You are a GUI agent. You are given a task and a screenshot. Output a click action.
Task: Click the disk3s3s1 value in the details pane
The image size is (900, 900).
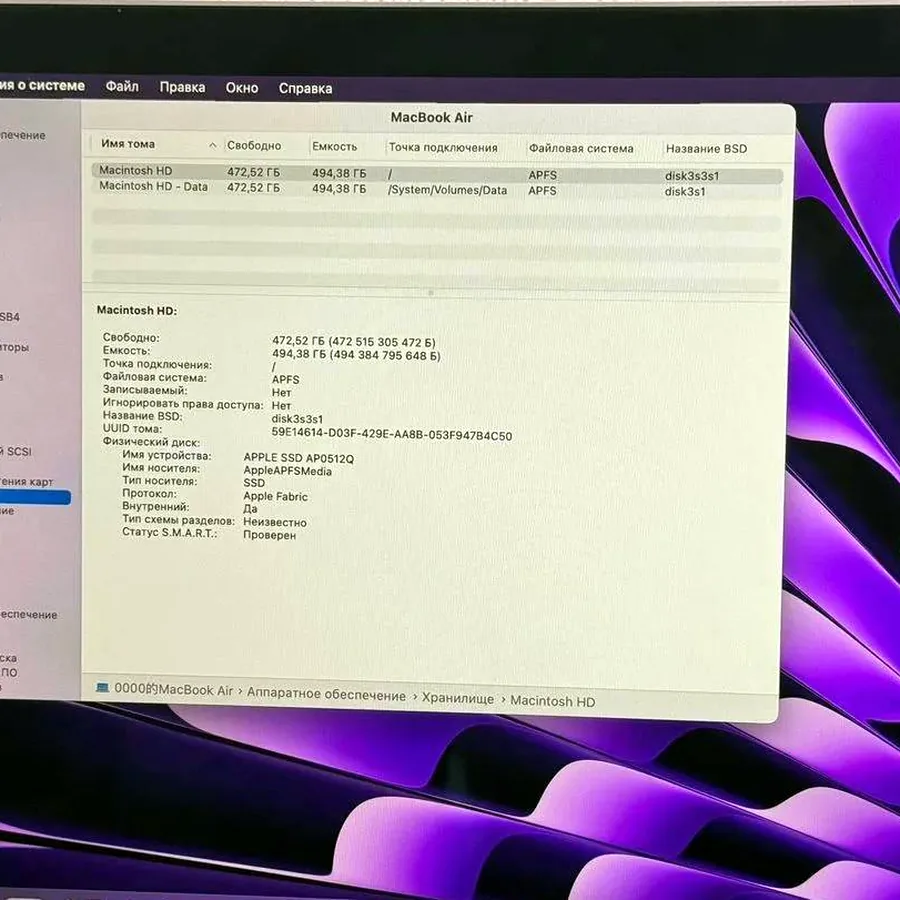(297, 419)
